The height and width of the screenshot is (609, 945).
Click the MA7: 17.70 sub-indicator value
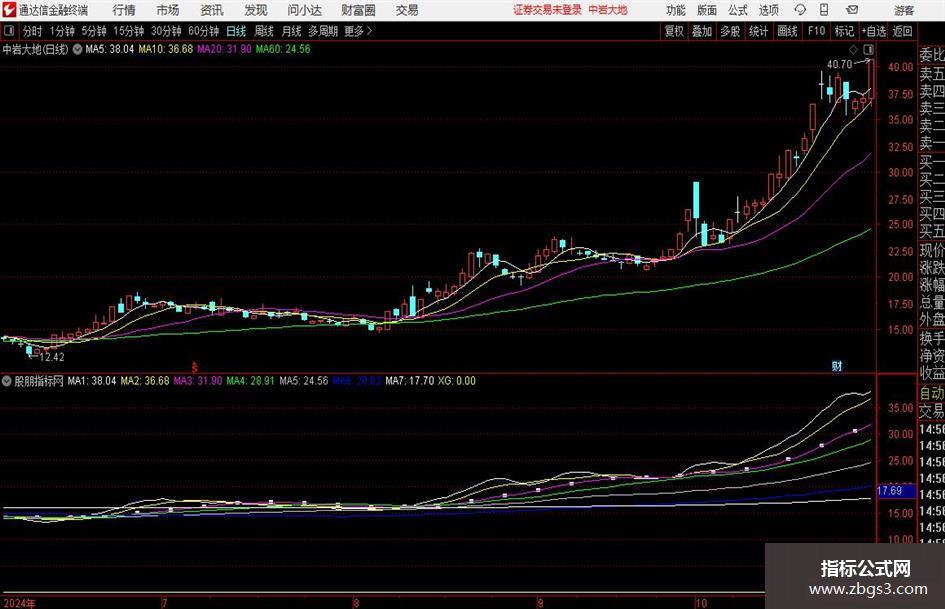[410, 381]
